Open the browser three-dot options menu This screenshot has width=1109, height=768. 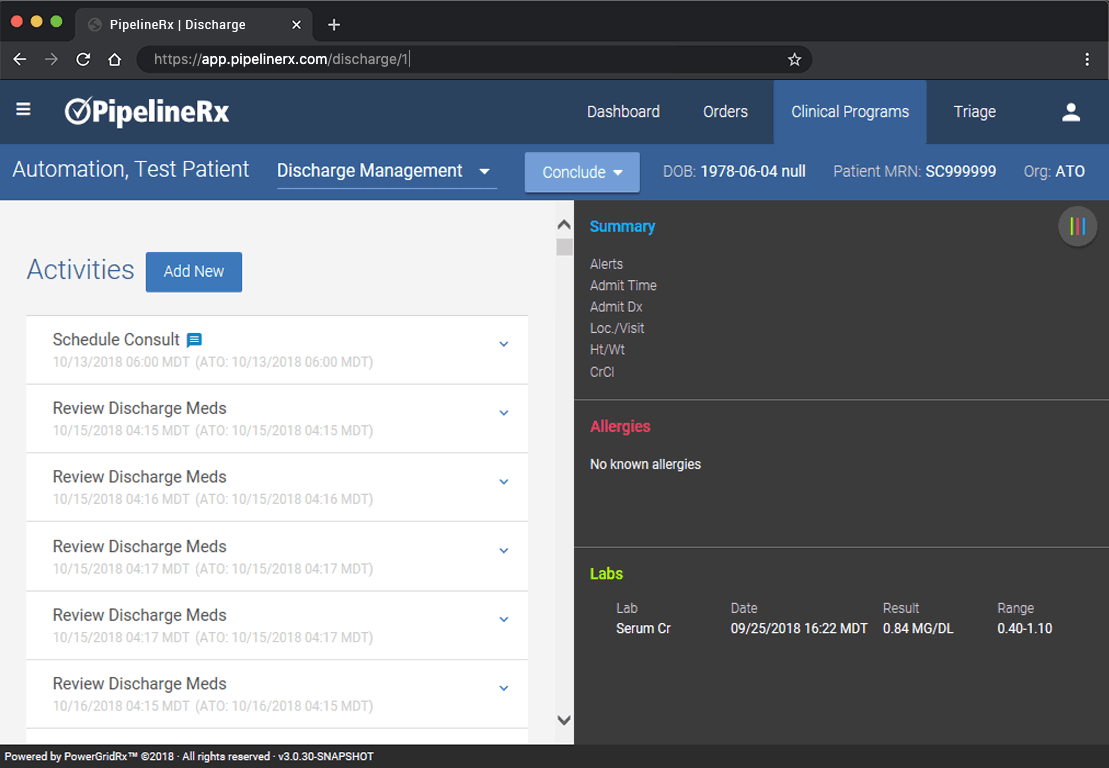point(1087,60)
